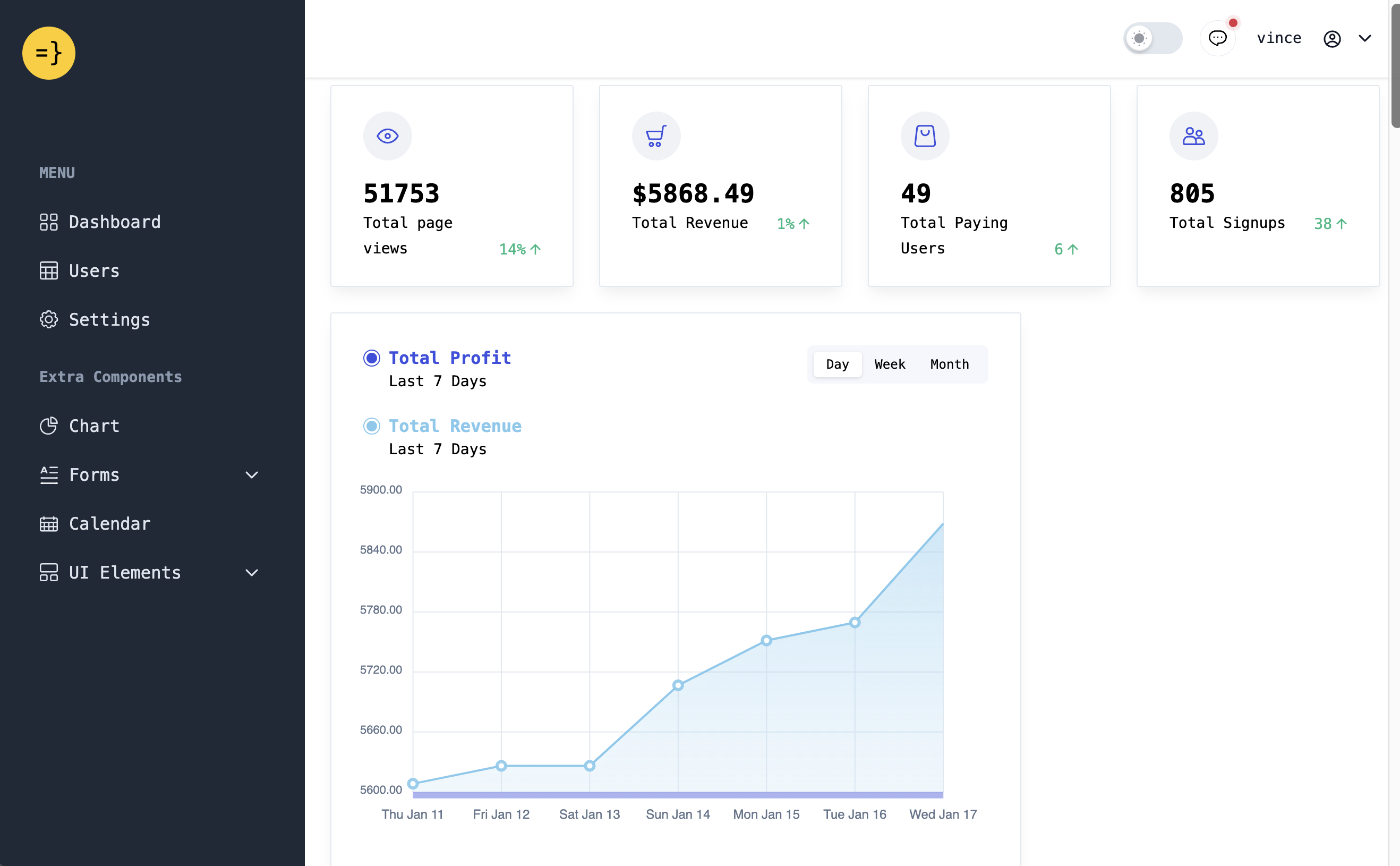Open Chart under Extra Components
The height and width of the screenshot is (866, 1400).
[80, 426]
